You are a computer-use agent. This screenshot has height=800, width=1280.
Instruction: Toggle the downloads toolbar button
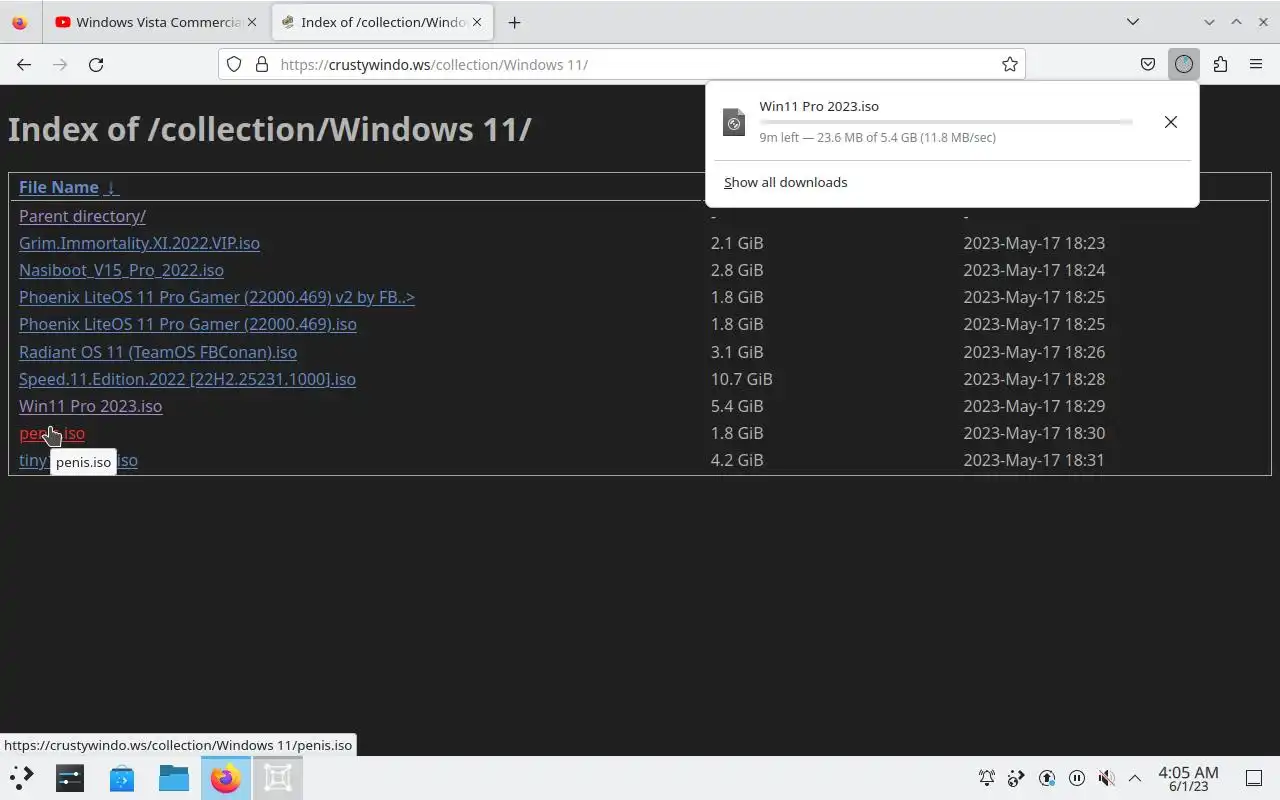[x=1184, y=64]
